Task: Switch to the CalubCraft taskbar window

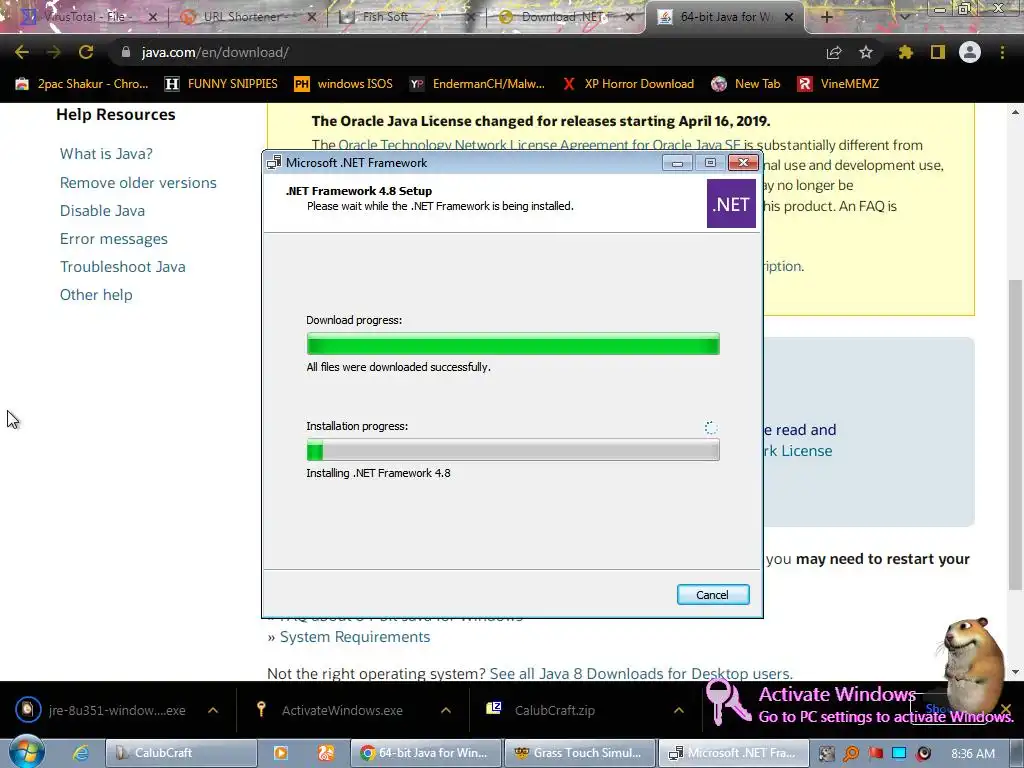Action: click(x=180, y=753)
